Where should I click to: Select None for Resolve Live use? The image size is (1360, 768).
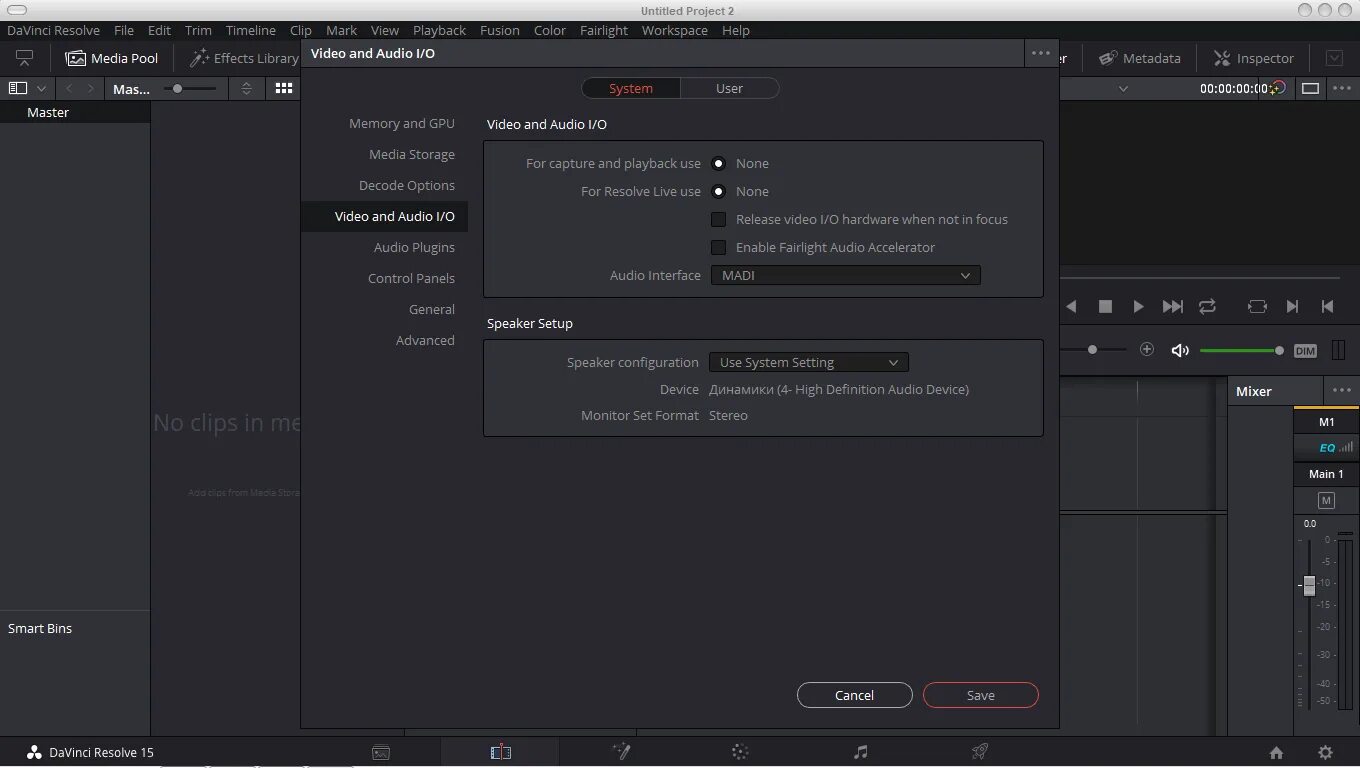click(x=718, y=191)
